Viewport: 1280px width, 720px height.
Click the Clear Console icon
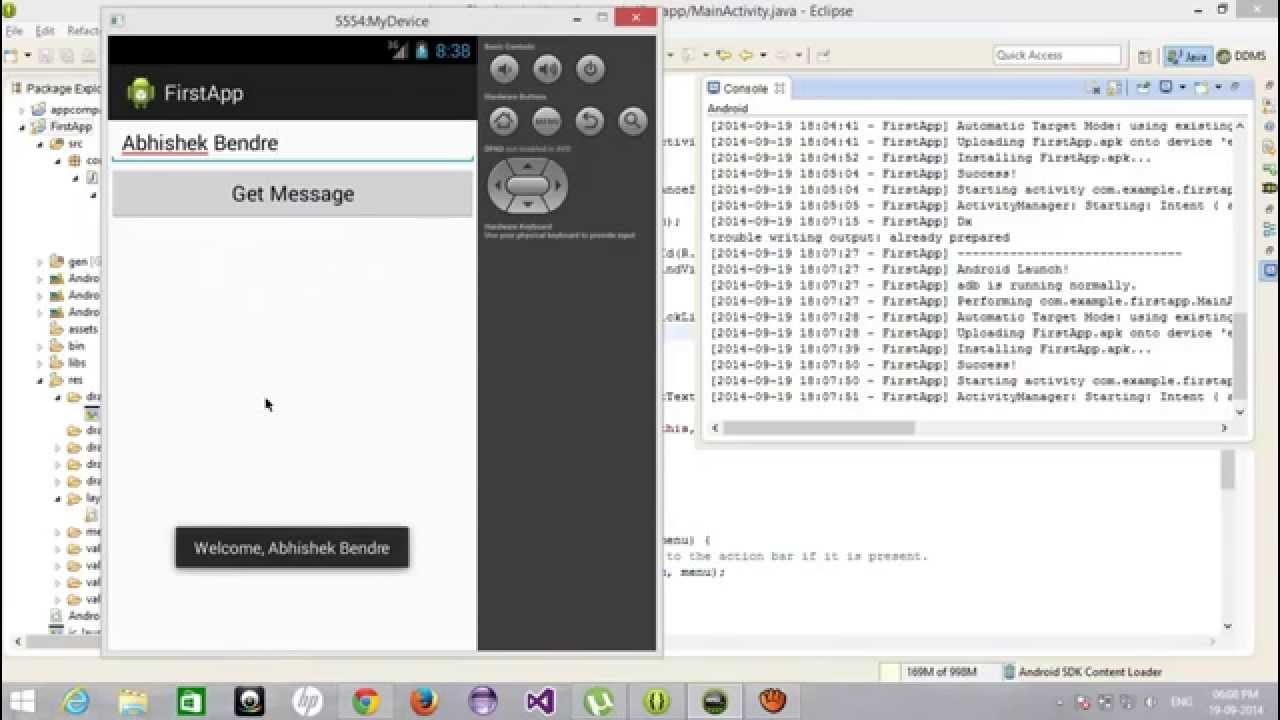tap(1094, 88)
